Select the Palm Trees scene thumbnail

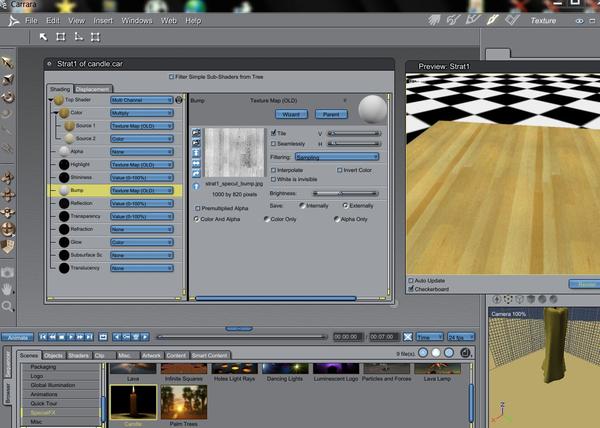(184, 402)
